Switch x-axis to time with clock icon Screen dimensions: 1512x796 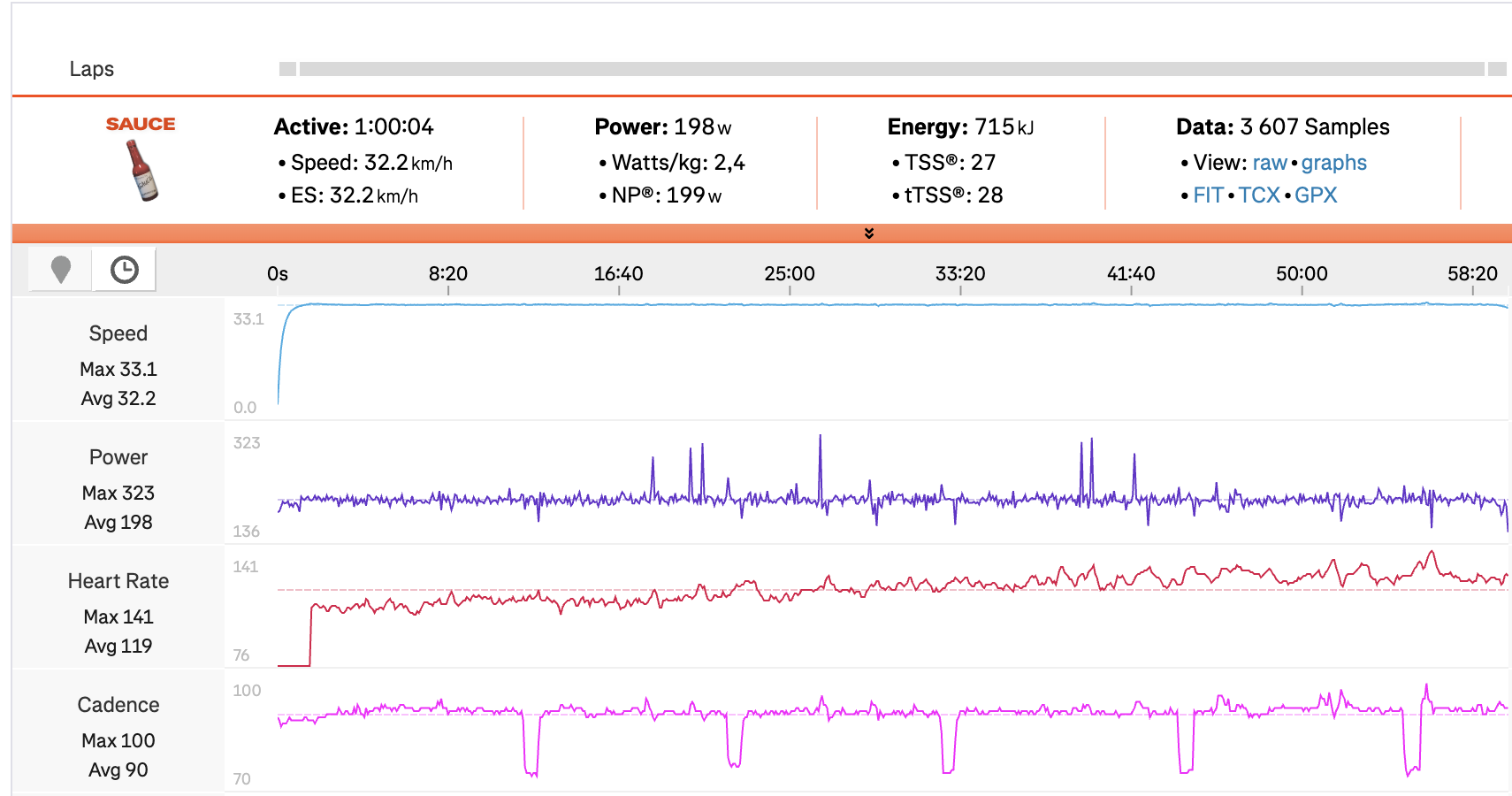(x=124, y=270)
